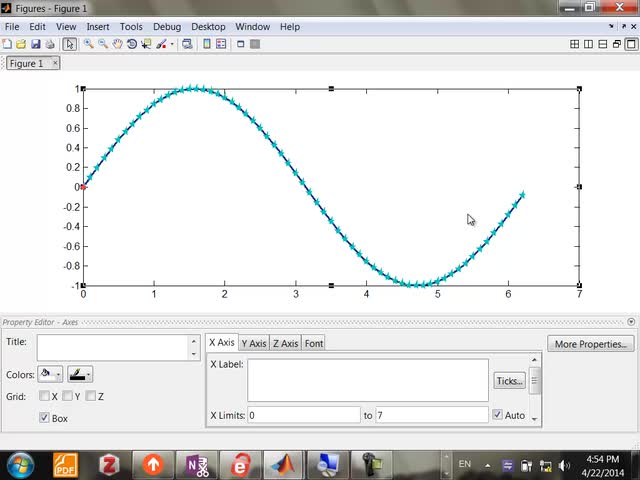This screenshot has height=480, width=640.
Task: Switch to the Z Axis tab
Action: point(286,343)
